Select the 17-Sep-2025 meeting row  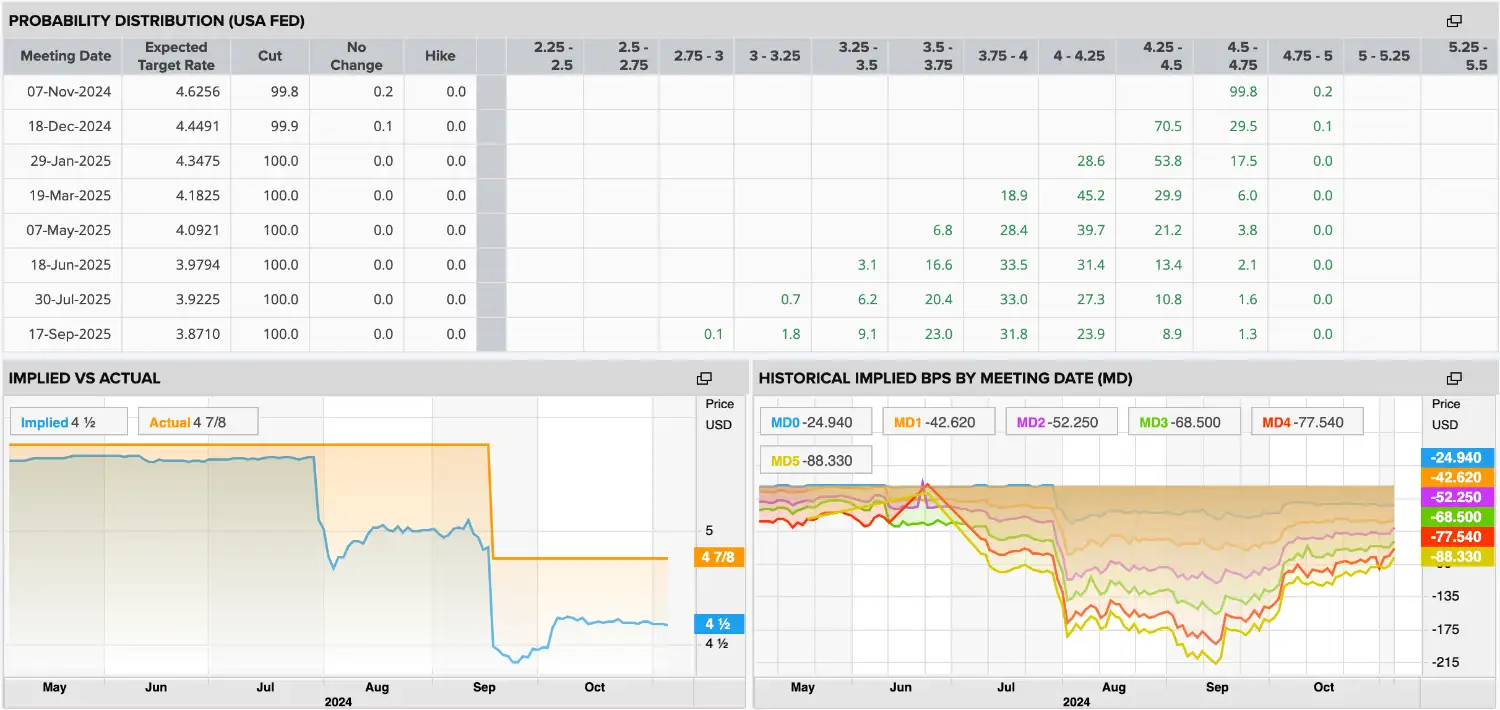[750, 334]
